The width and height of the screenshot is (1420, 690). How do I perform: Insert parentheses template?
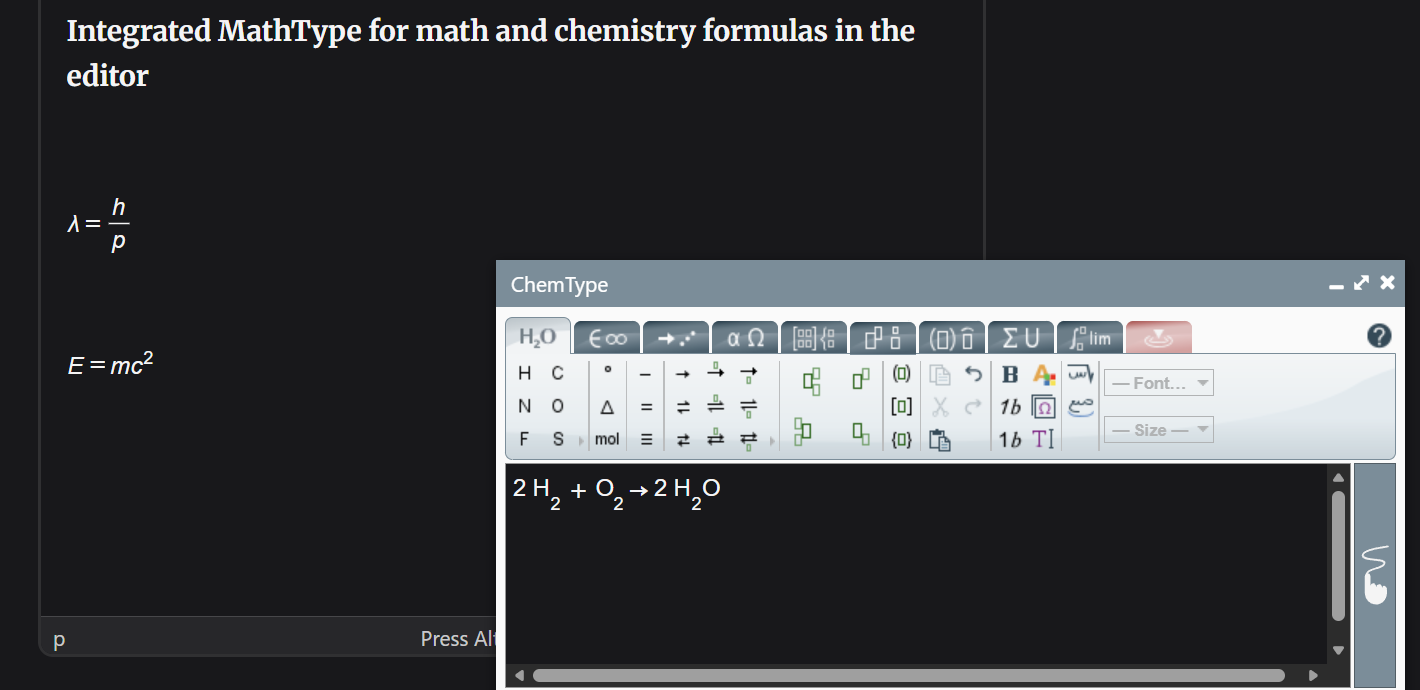902,374
